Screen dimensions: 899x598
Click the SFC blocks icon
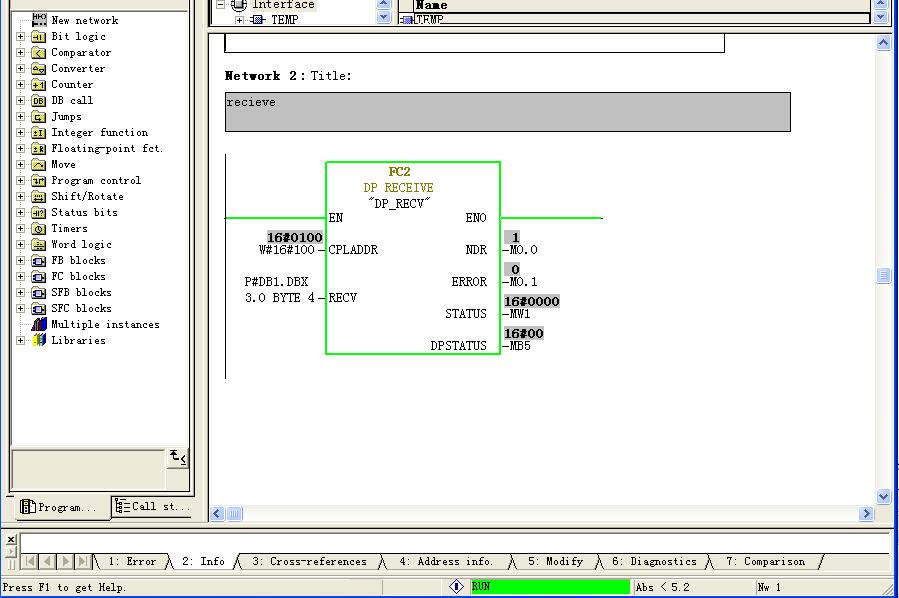pyautogui.click(x=38, y=310)
